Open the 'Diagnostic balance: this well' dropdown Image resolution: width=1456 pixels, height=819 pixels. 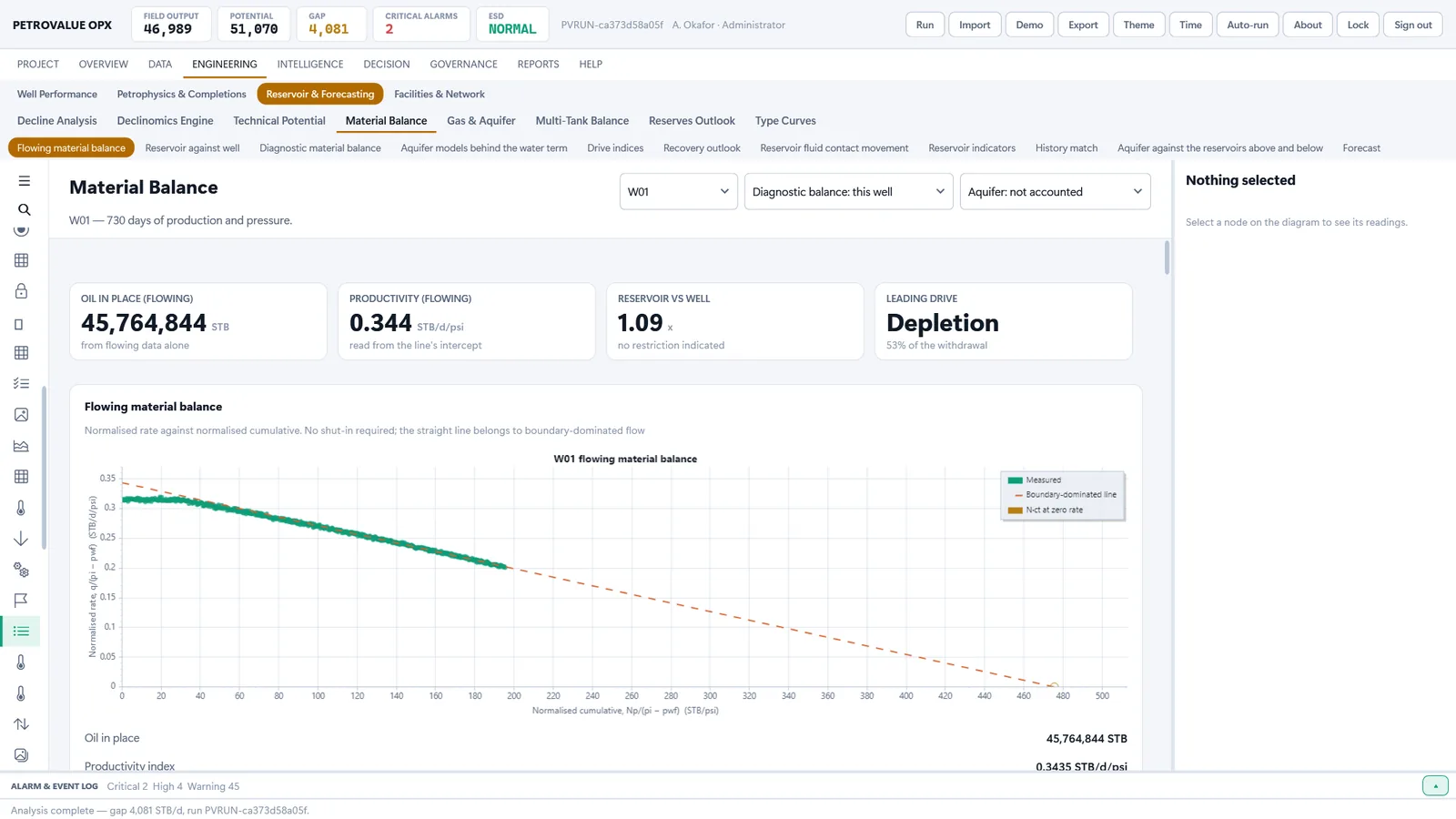coord(849,192)
